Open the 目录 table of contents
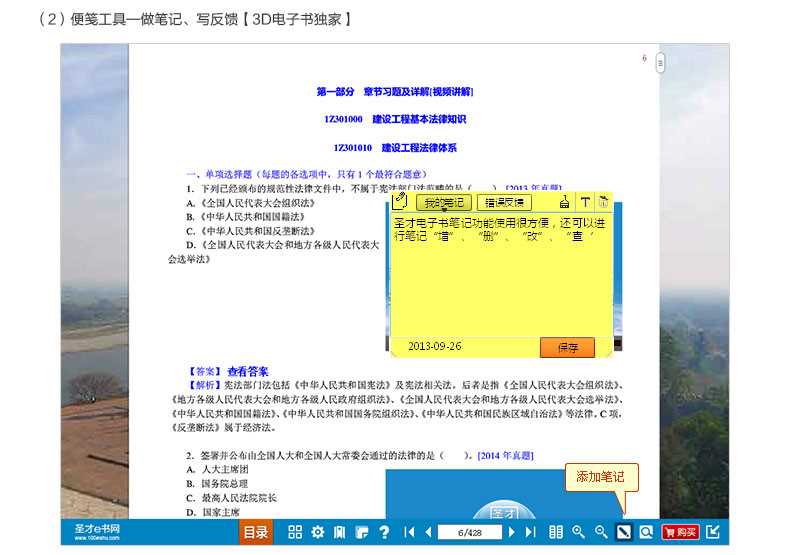 point(256,532)
